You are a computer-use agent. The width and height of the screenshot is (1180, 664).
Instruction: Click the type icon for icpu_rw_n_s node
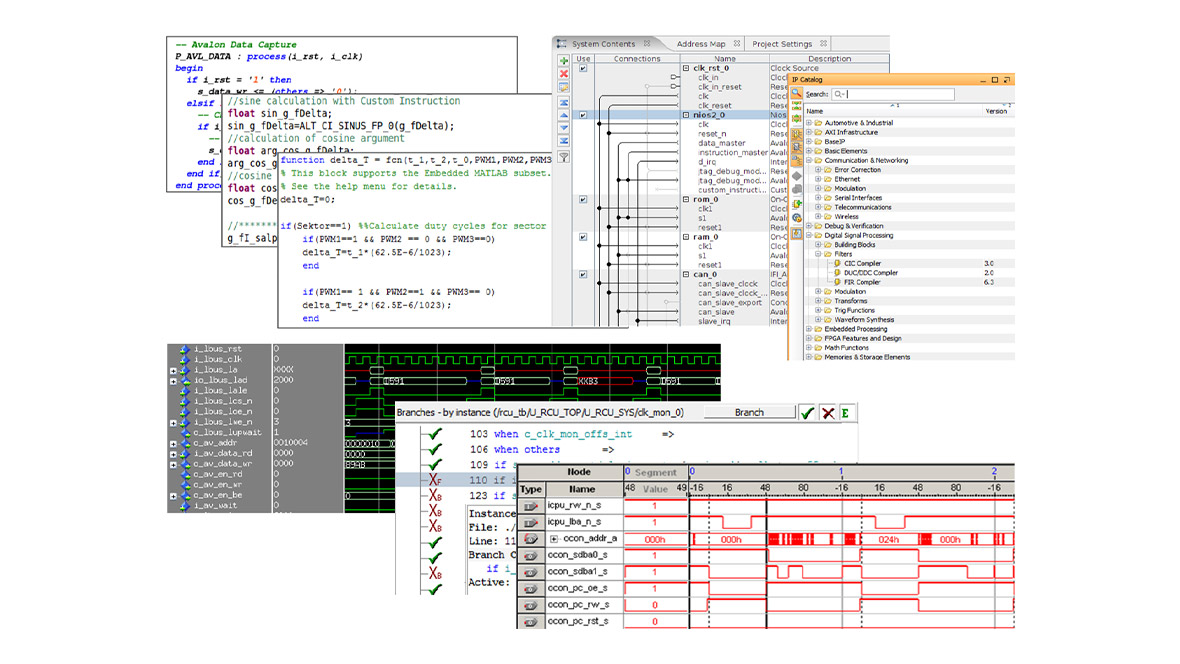point(531,507)
